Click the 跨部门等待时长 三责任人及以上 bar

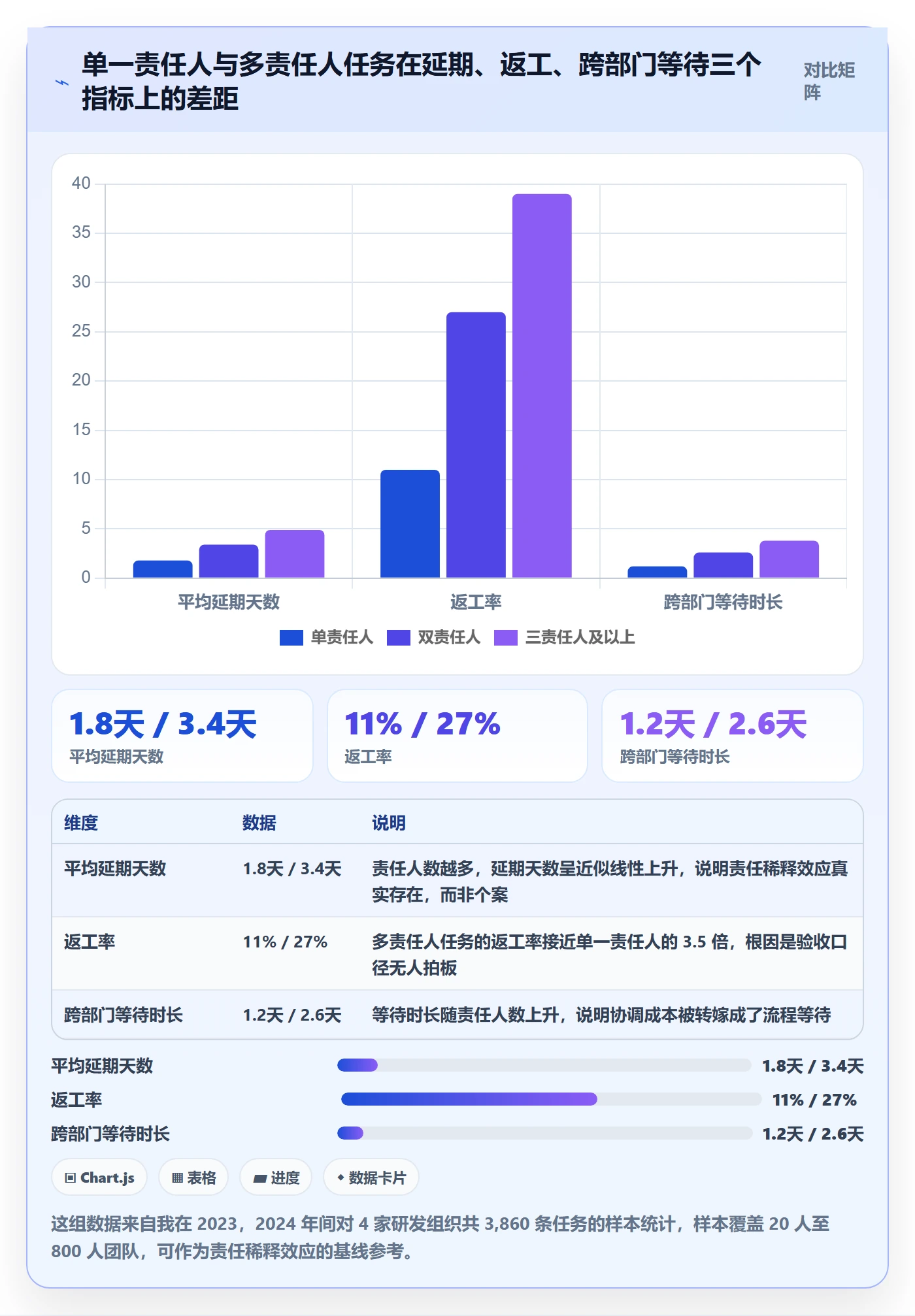pos(789,559)
